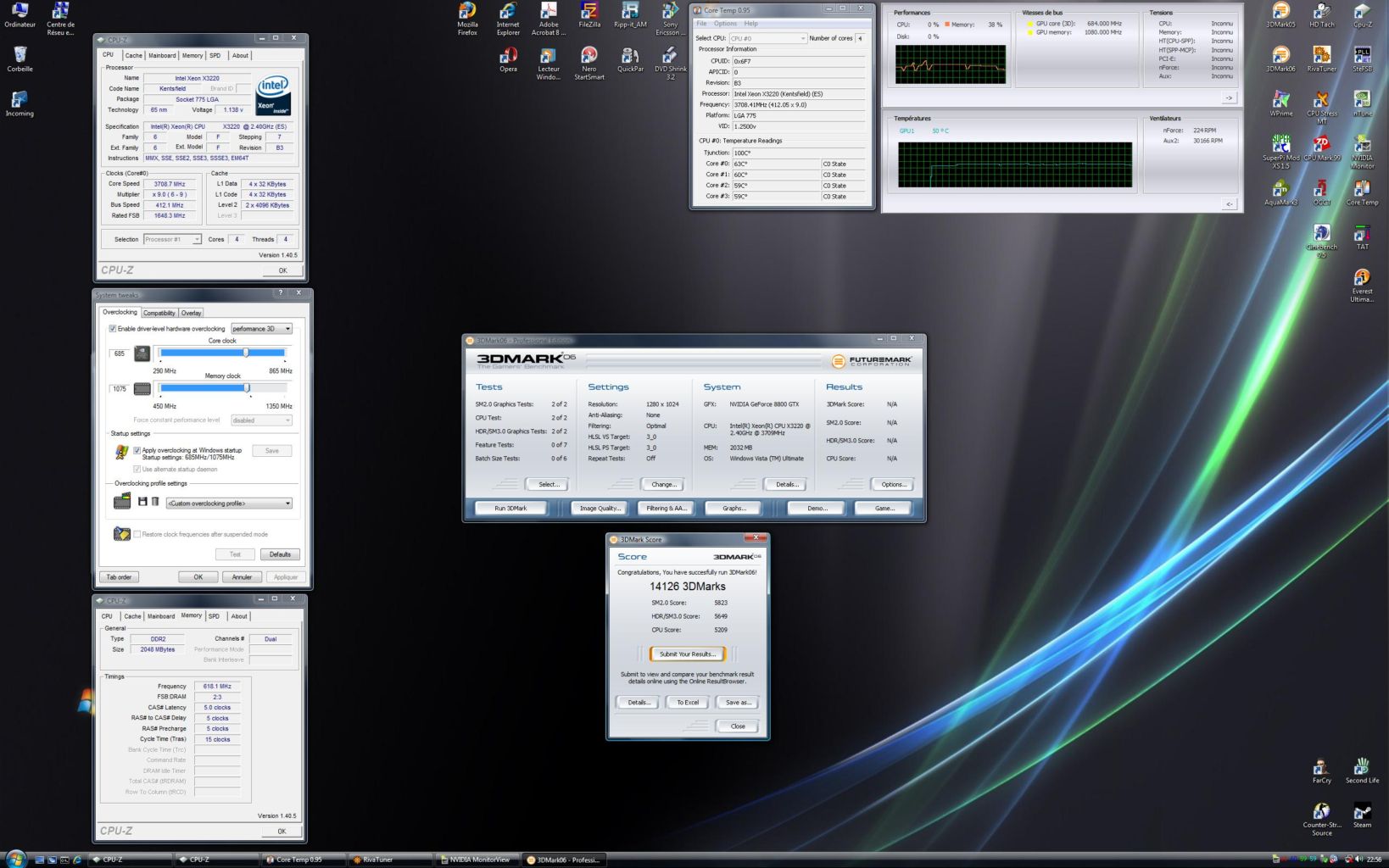Open the performance 3D dropdown in System tweaks
Viewport: 1389px width, 868px height.
tap(261, 329)
